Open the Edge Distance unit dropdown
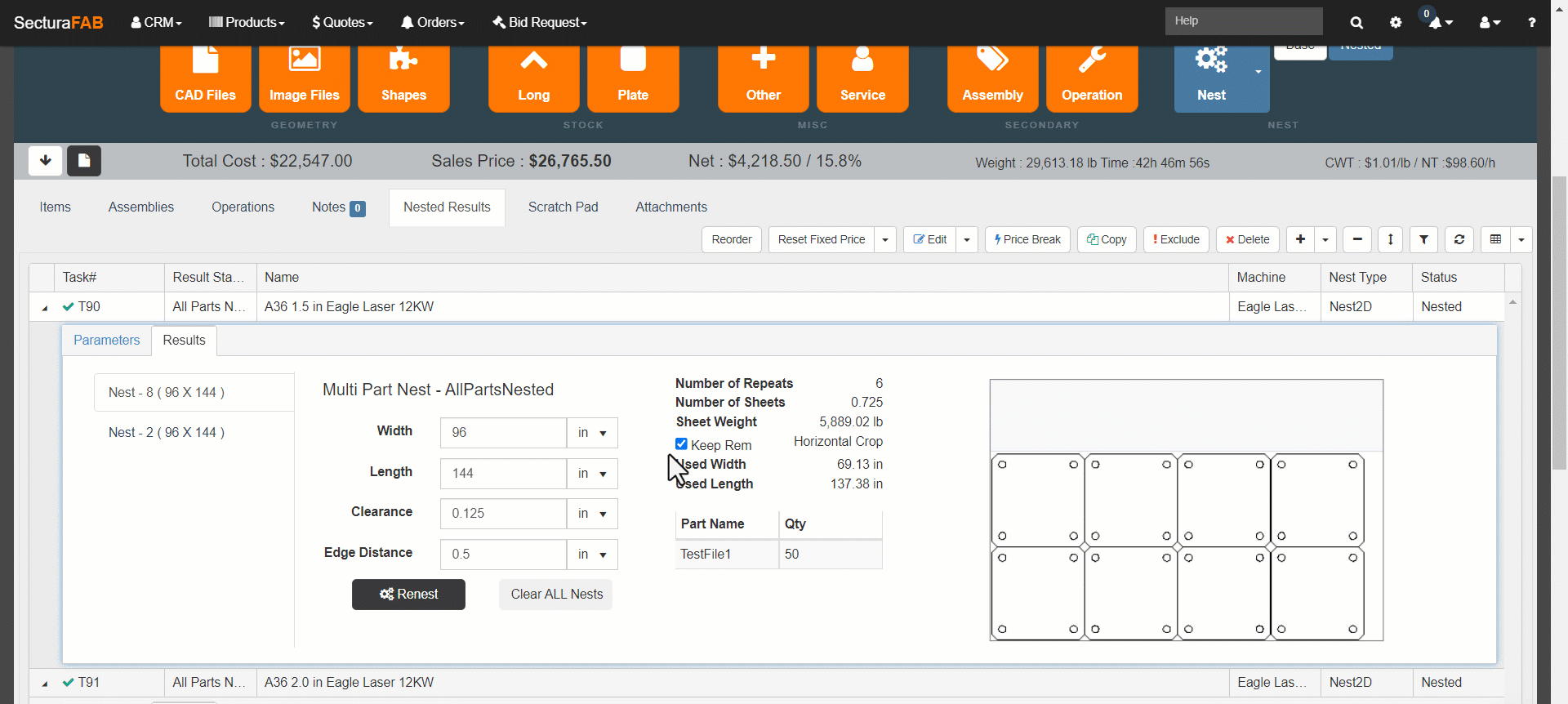The image size is (1568, 704). (592, 555)
